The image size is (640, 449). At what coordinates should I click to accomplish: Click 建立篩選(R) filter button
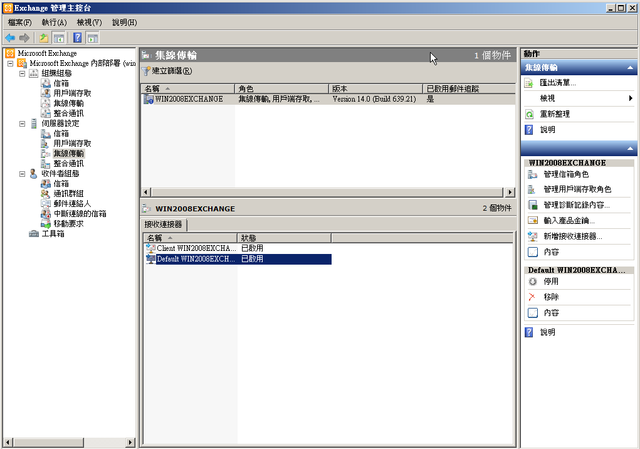(167, 71)
